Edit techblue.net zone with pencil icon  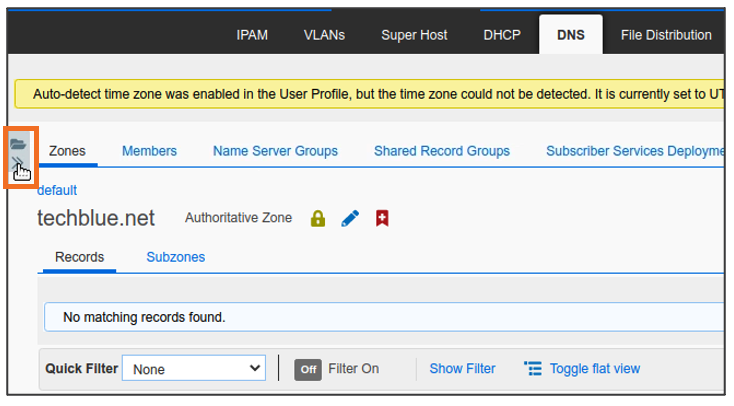tap(350, 218)
